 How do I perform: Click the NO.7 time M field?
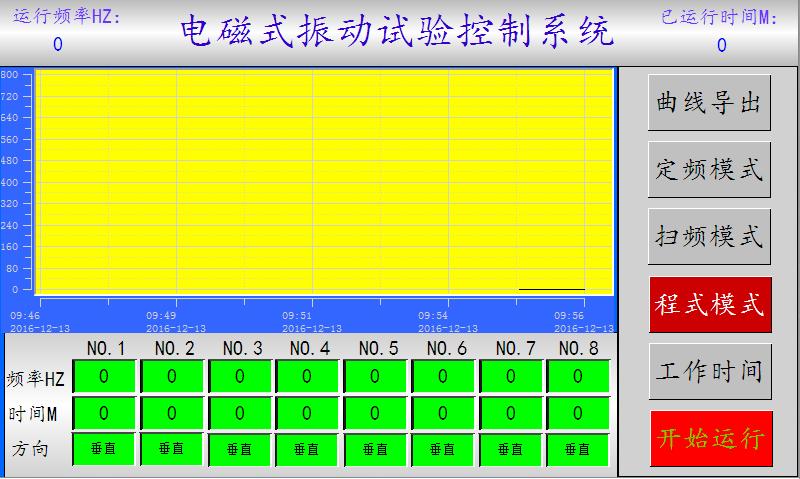tap(511, 413)
